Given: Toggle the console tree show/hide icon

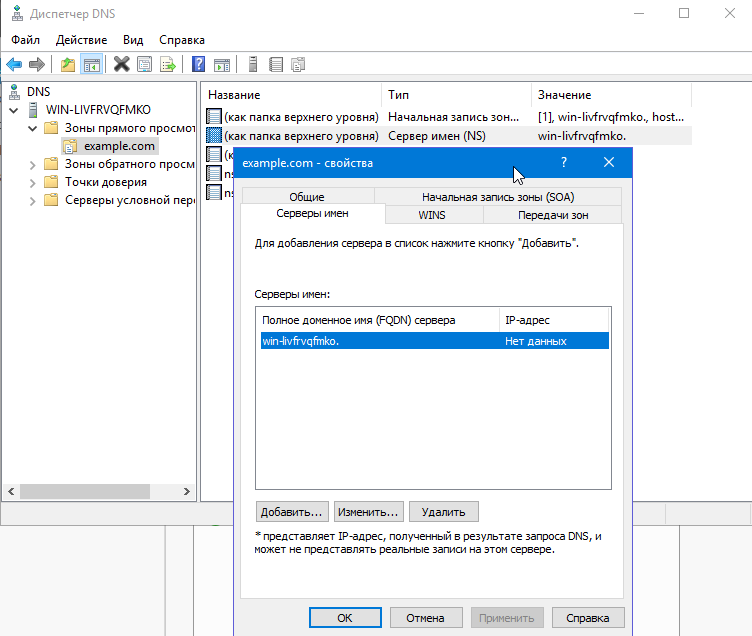Looking at the screenshot, I should pyautogui.click(x=92, y=64).
